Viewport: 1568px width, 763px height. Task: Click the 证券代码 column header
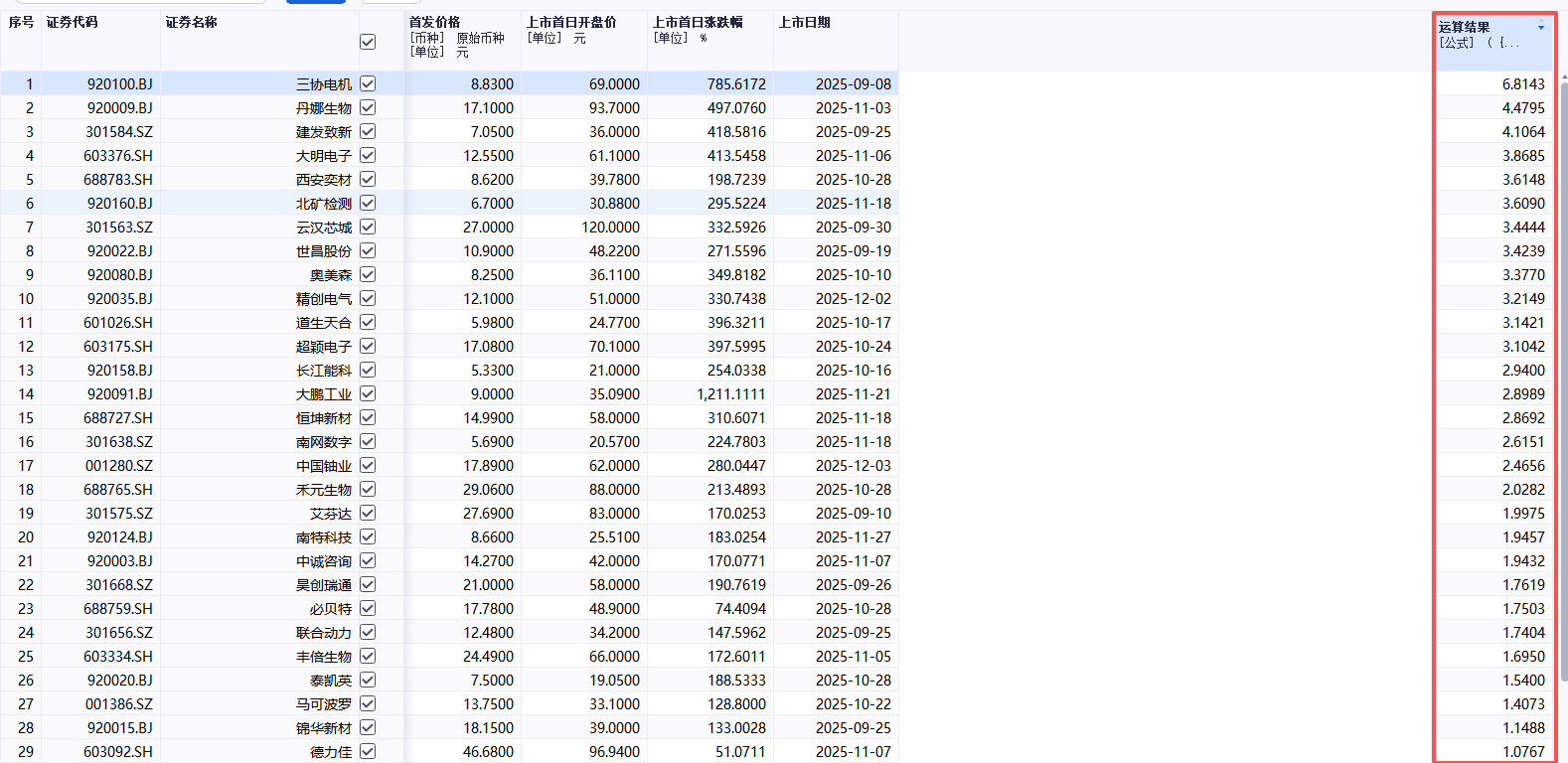73,22
